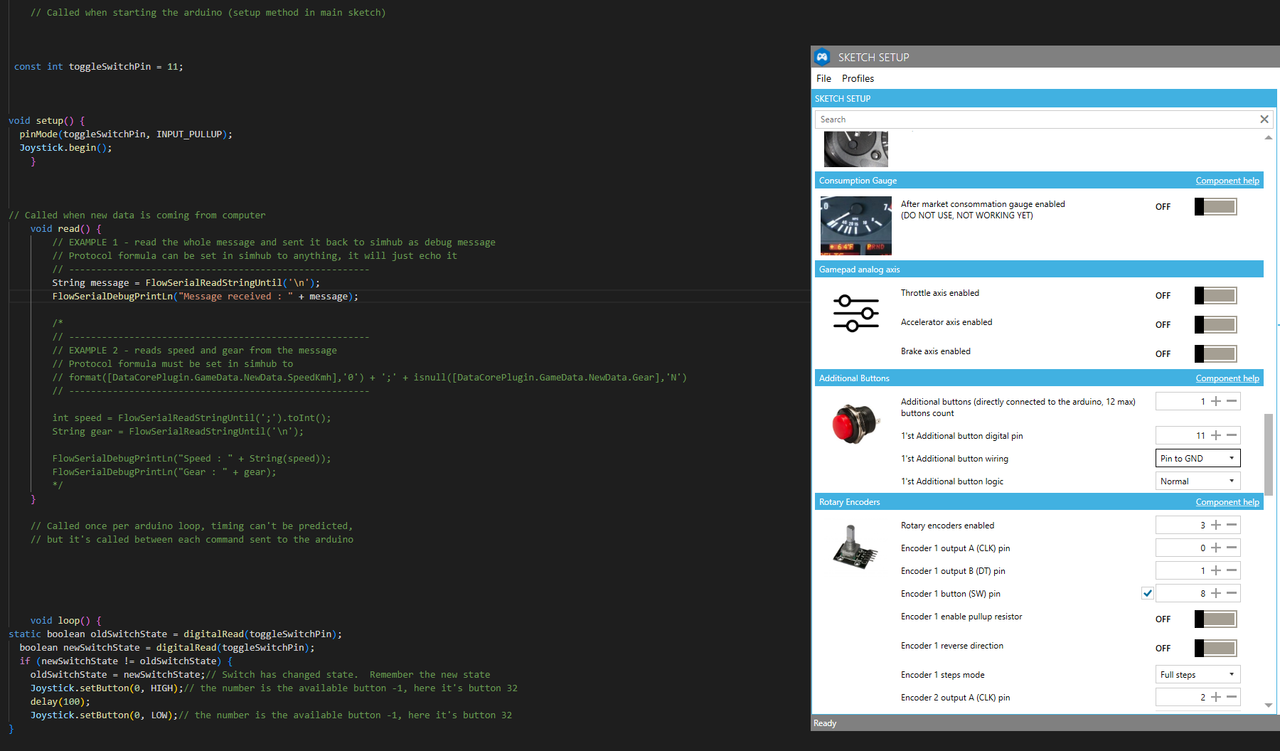Click the rotary encoder module image
Screen dimensions: 1280x751
tap(857, 546)
